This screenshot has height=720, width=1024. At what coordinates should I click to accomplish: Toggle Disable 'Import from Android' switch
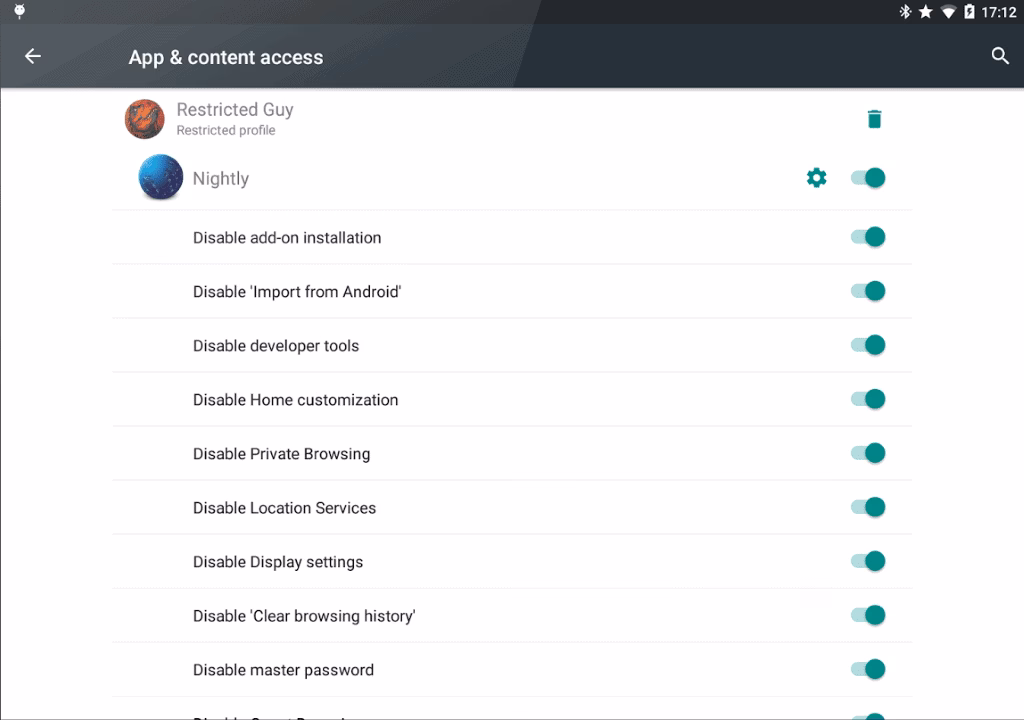point(868,291)
